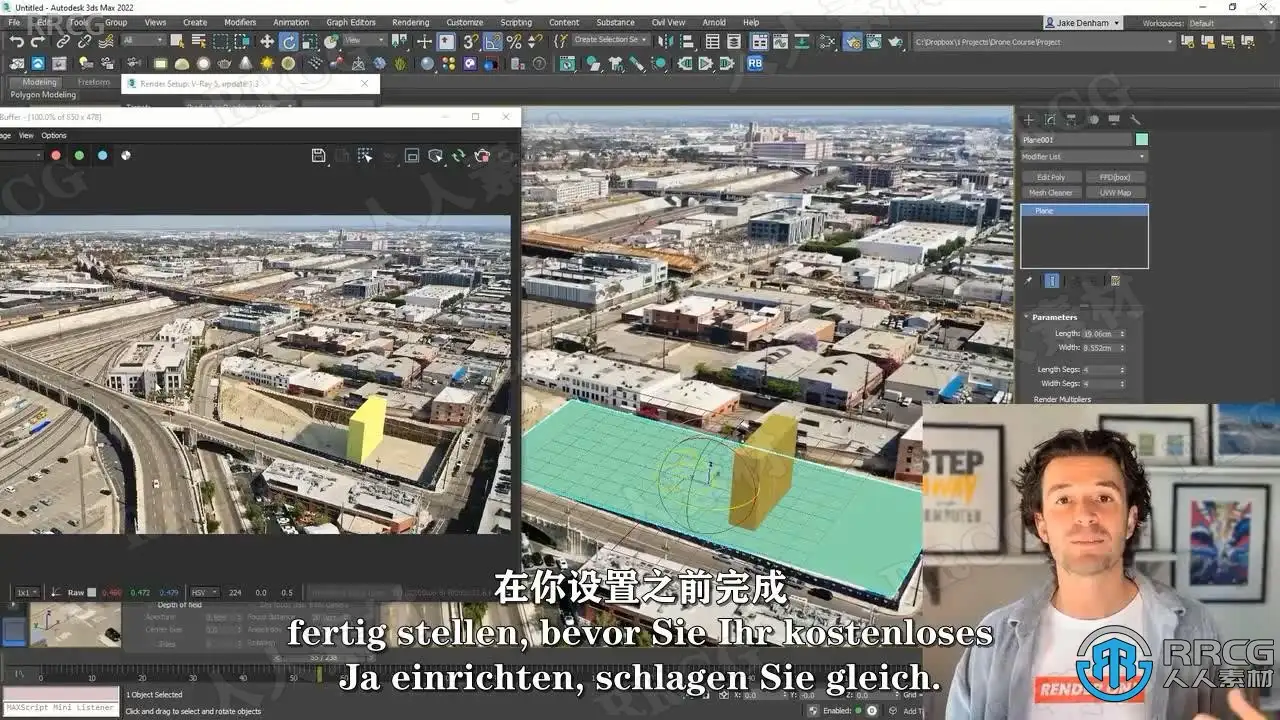Click the FFD(box) modifier button
The width and height of the screenshot is (1280, 720).
(x=1115, y=177)
